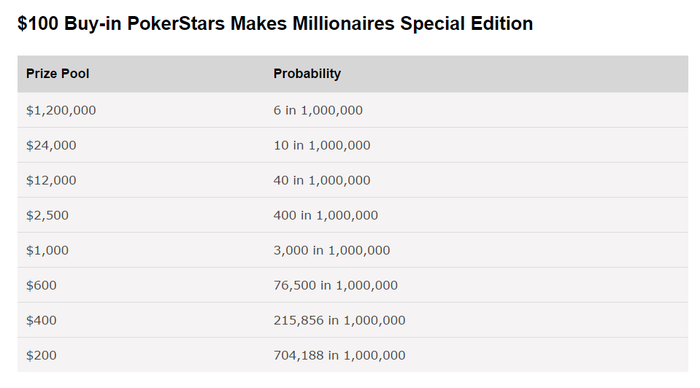Click the 215,856 in 1,000,000 probability

(x=340, y=320)
